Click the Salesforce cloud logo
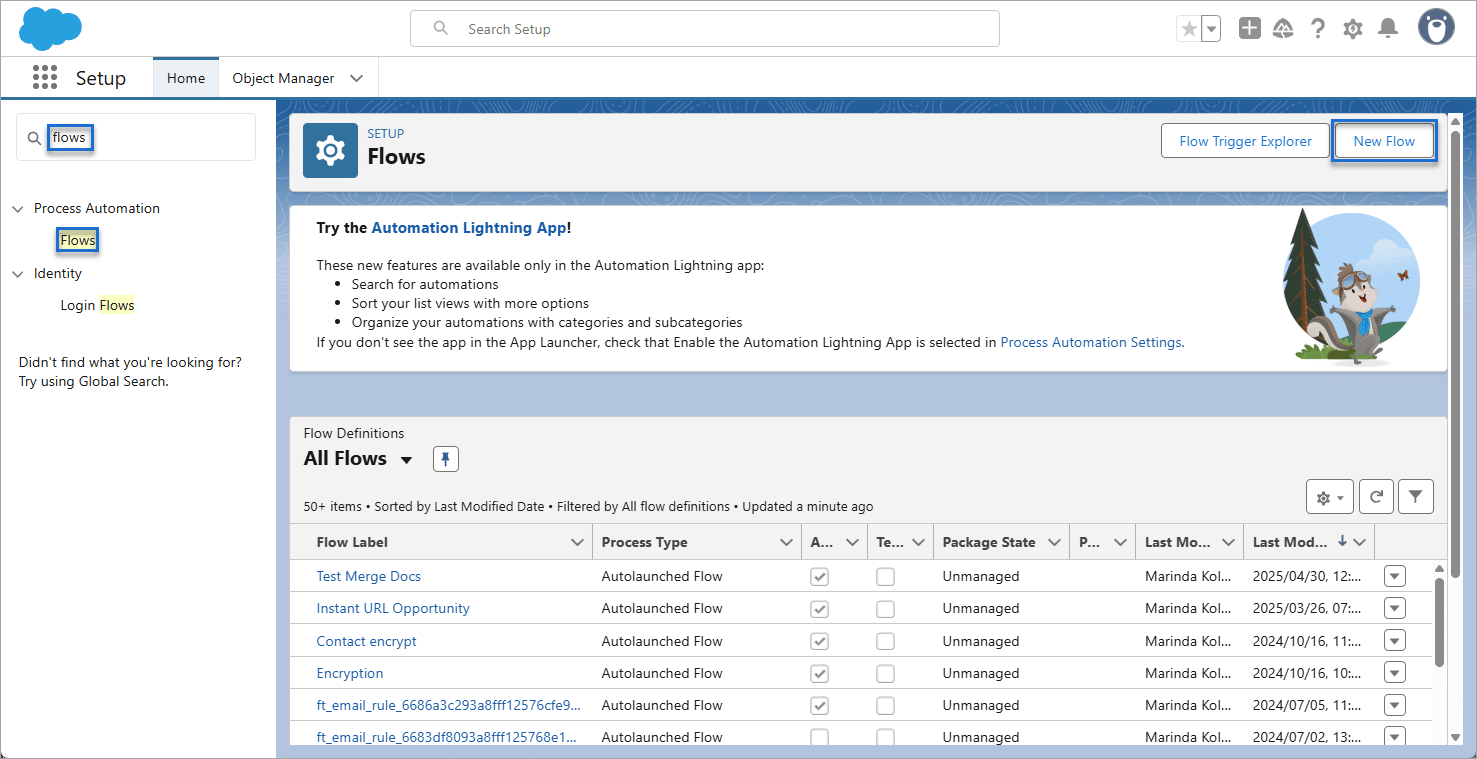Viewport: 1477px width, 759px height. [x=49, y=28]
